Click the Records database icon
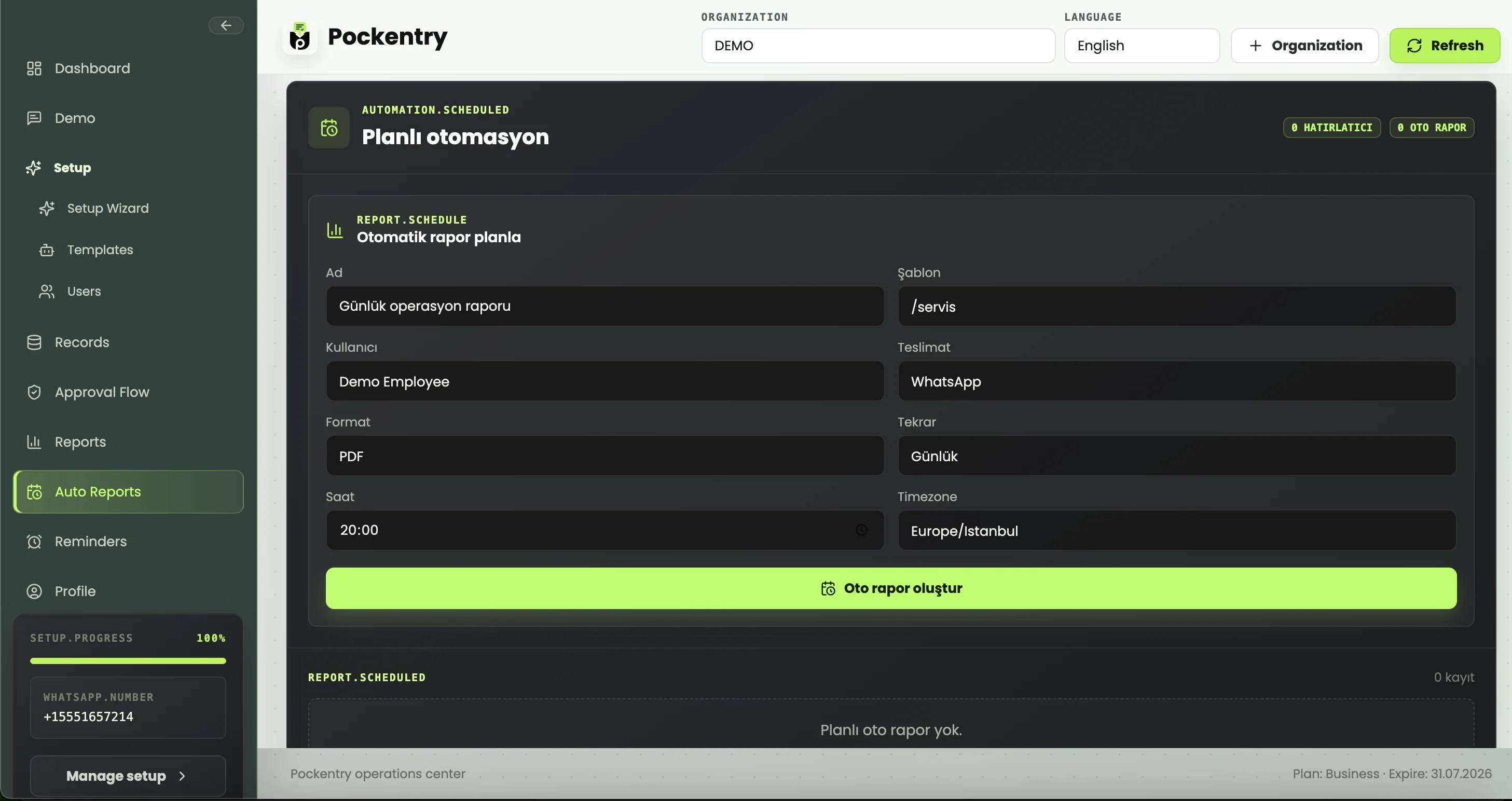This screenshot has width=1512, height=801. [x=34, y=342]
